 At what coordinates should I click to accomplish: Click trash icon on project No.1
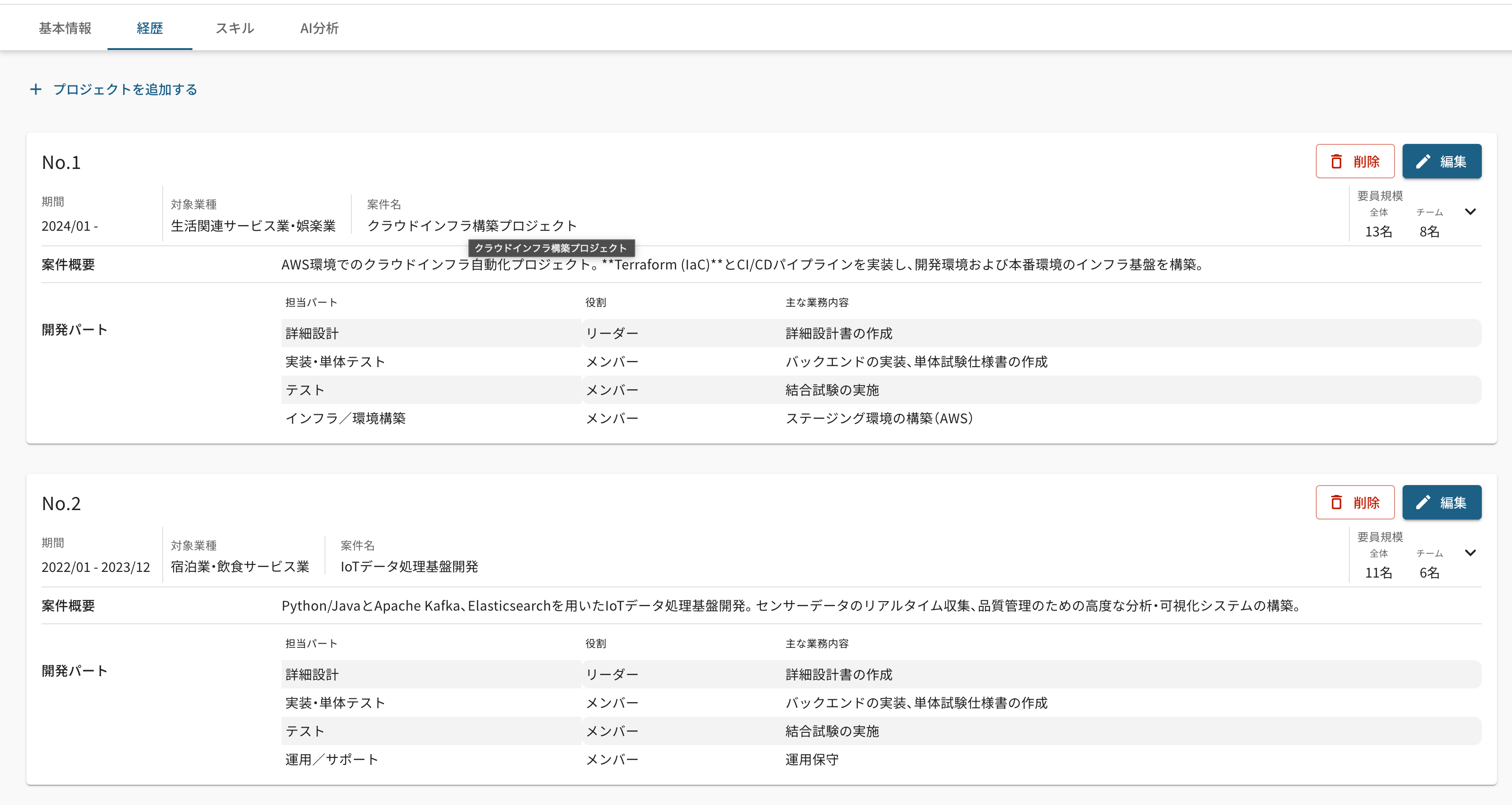1337,161
